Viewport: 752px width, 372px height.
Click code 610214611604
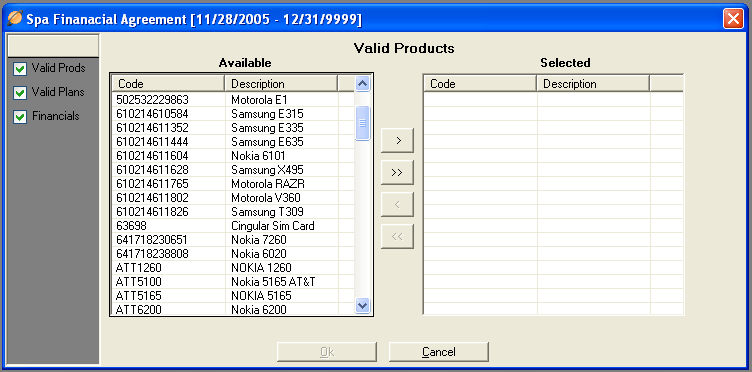pyautogui.click(x=152, y=156)
